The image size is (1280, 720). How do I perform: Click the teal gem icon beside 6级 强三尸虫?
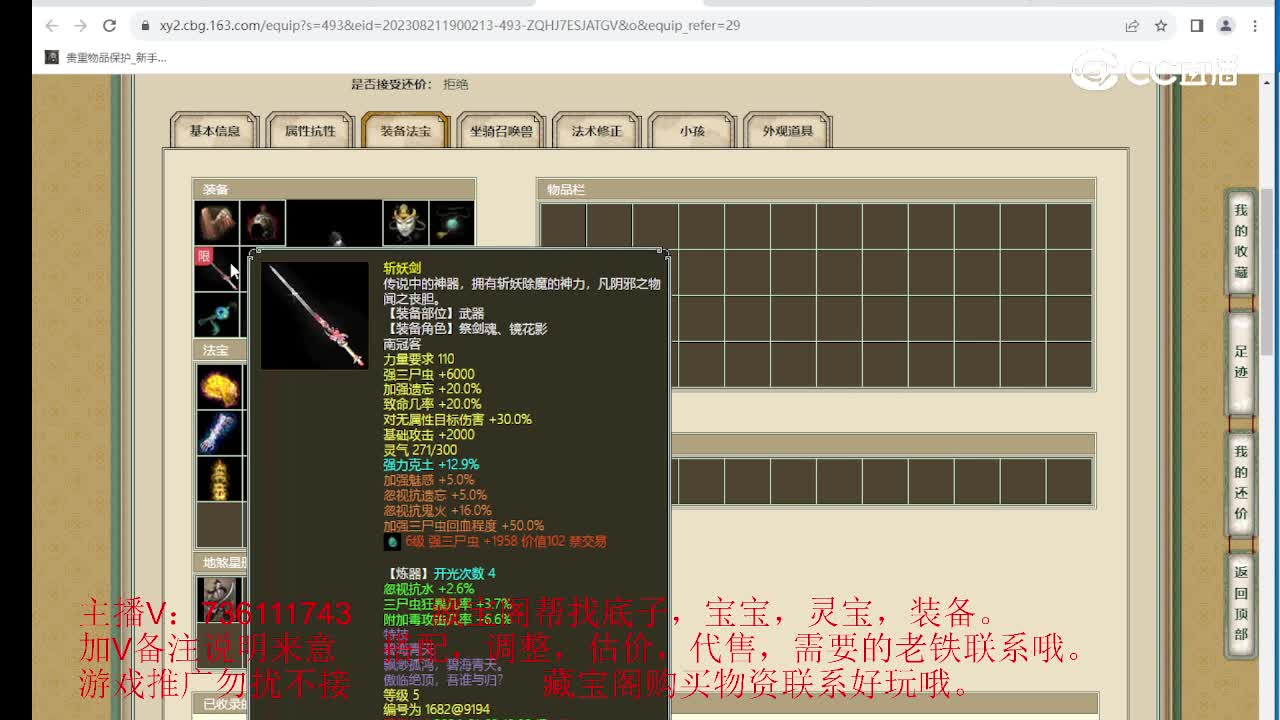point(392,541)
